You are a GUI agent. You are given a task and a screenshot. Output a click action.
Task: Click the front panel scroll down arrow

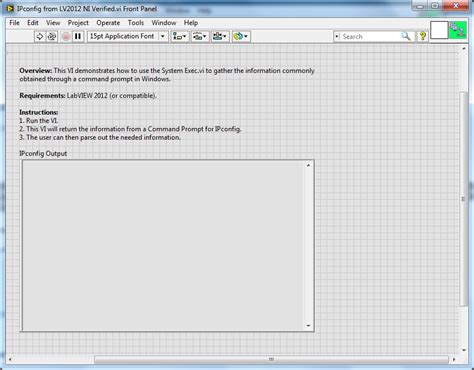pyautogui.click(x=463, y=350)
